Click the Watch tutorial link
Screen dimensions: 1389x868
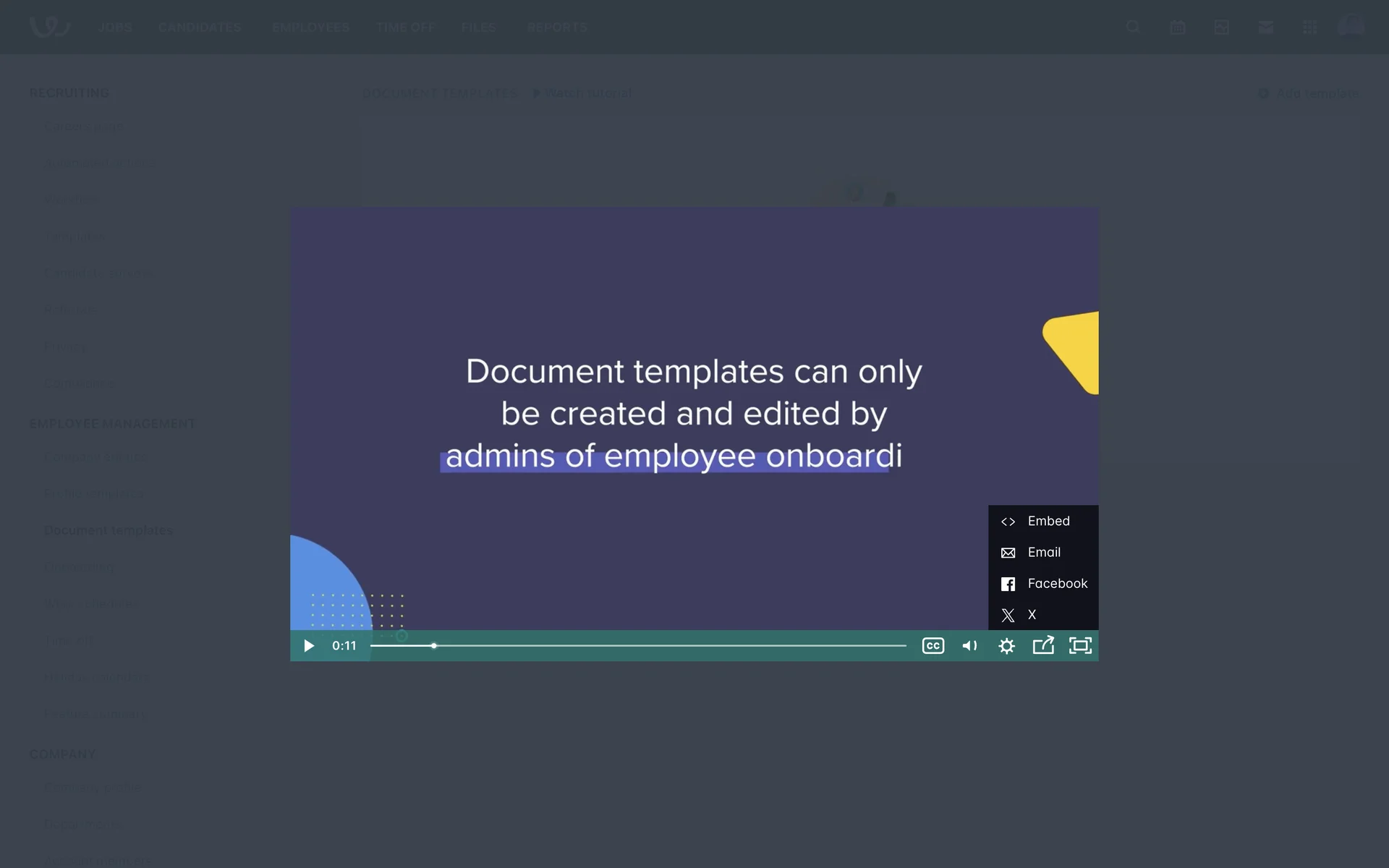(583, 93)
